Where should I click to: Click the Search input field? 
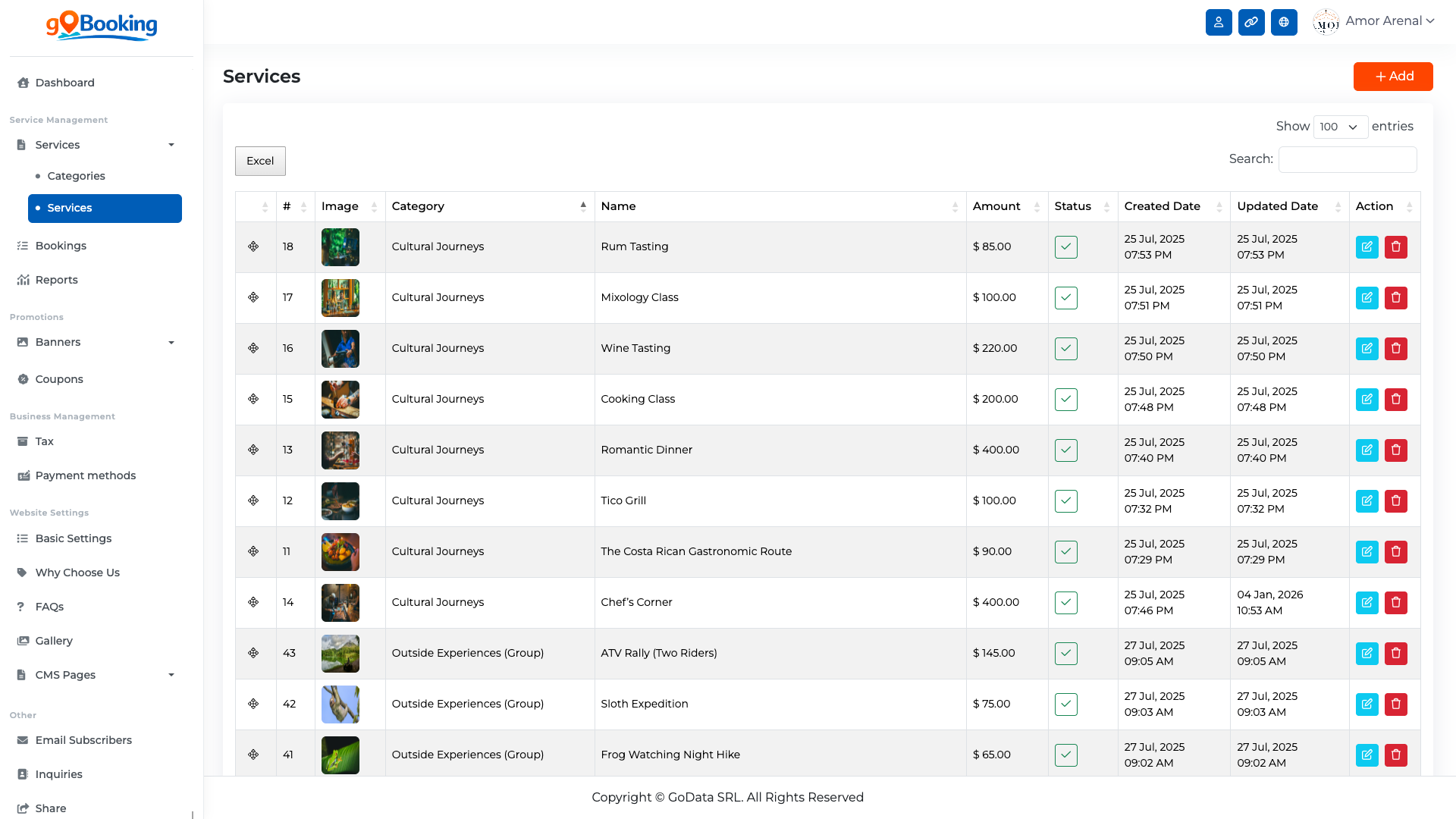pos(1347,159)
